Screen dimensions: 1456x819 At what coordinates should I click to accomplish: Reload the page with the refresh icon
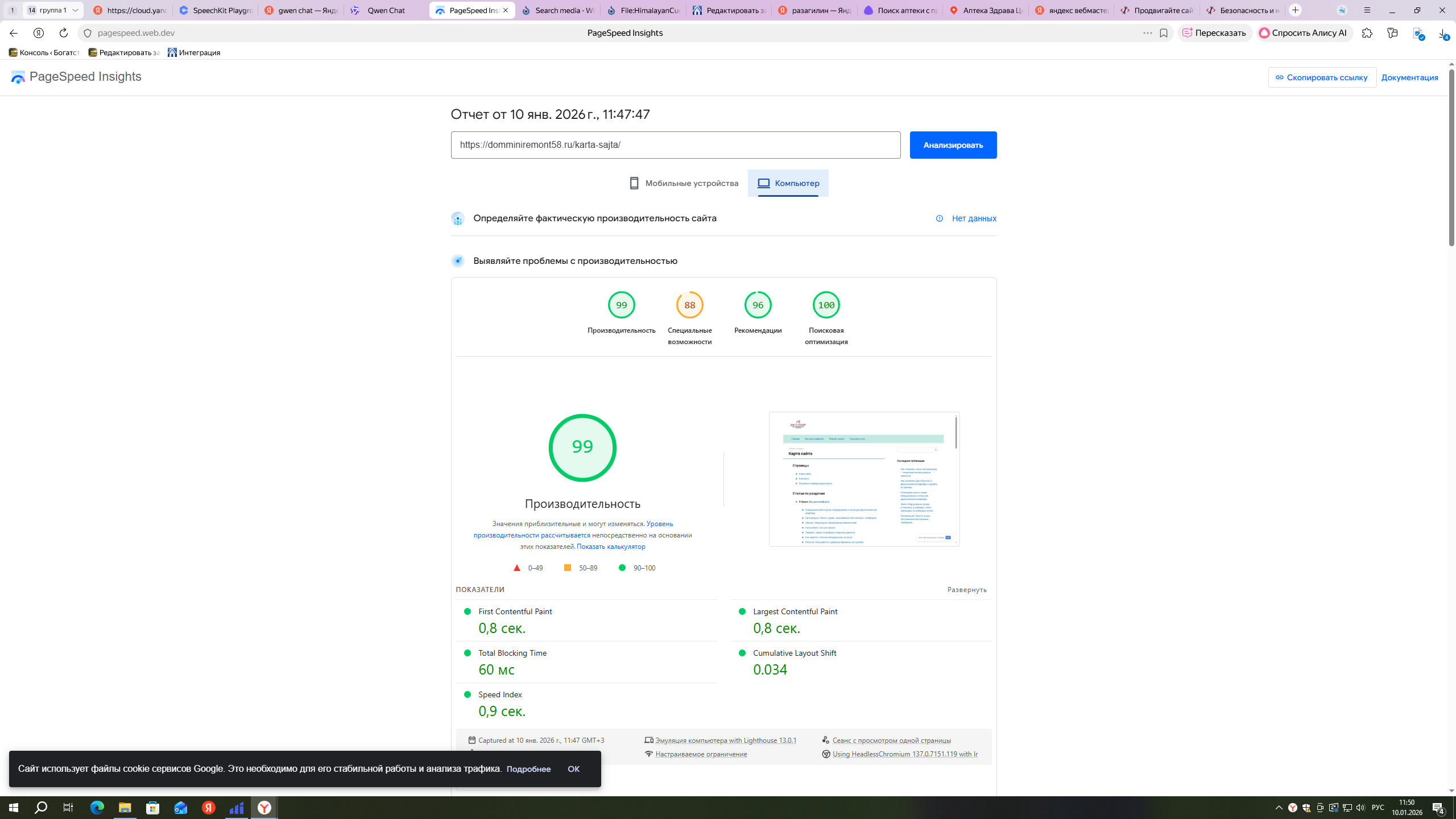64,33
